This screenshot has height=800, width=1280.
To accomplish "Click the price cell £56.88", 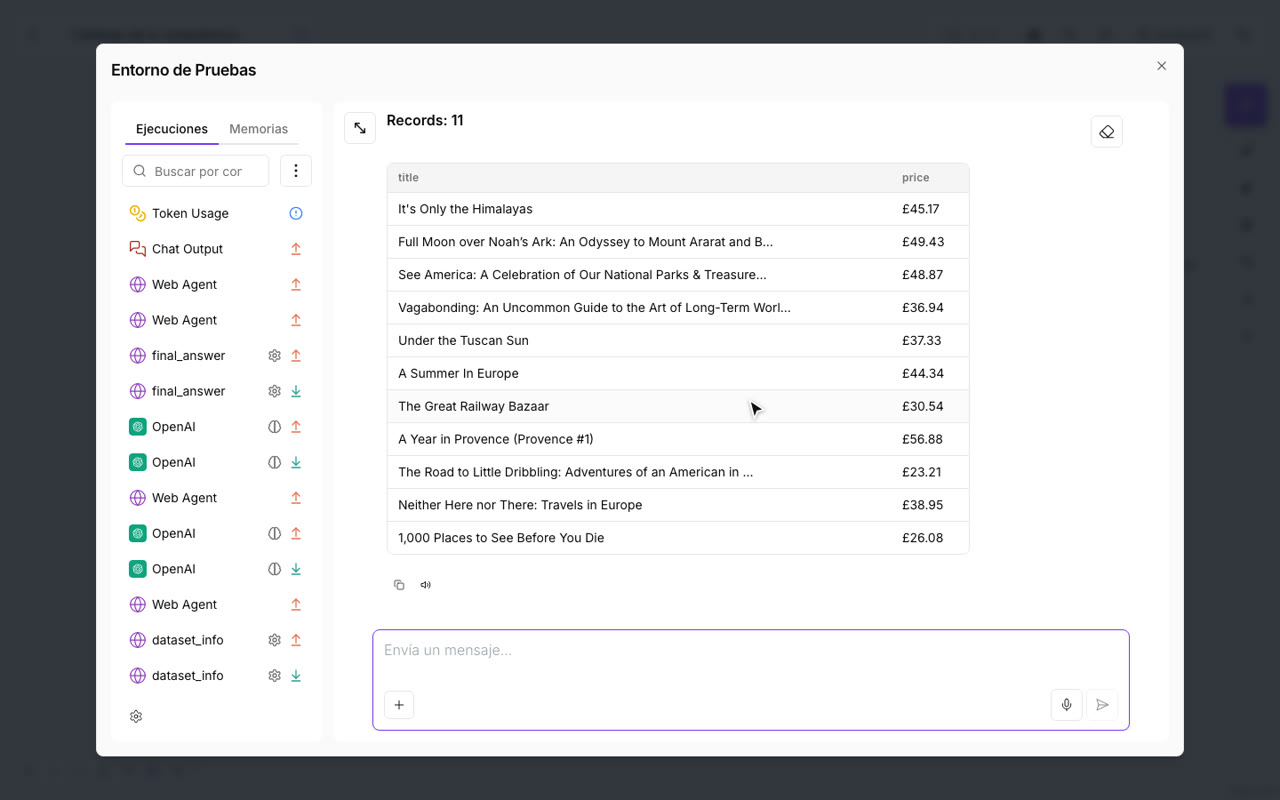I will [x=922, y=439].
